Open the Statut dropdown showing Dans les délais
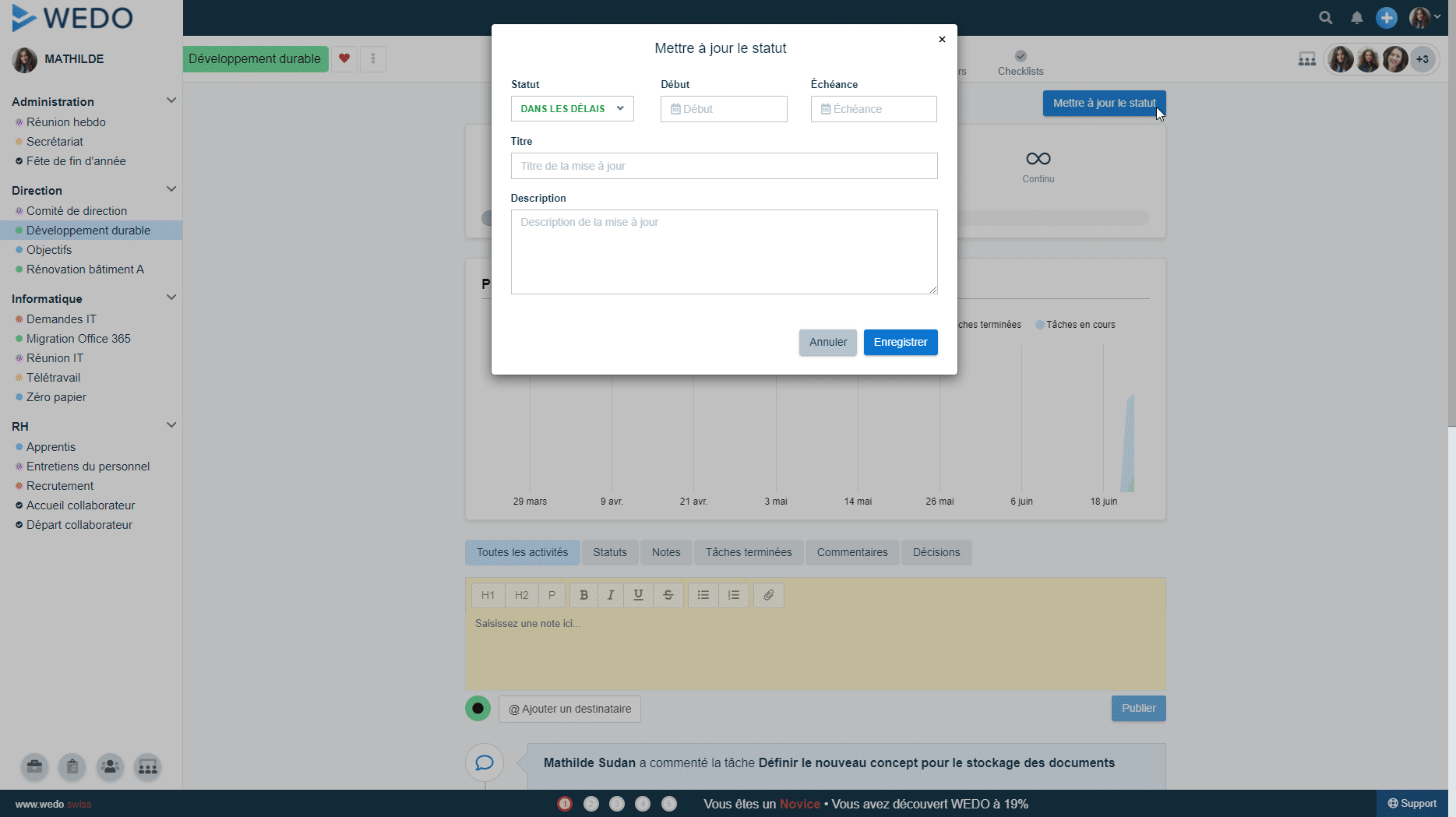 pos(572,109)
